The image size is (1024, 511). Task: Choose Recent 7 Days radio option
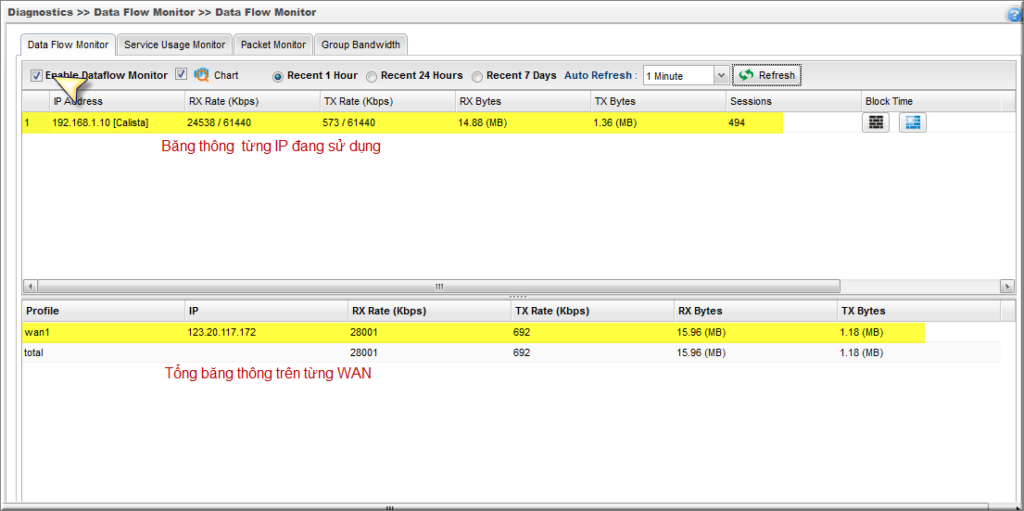(x=477, y=76)
